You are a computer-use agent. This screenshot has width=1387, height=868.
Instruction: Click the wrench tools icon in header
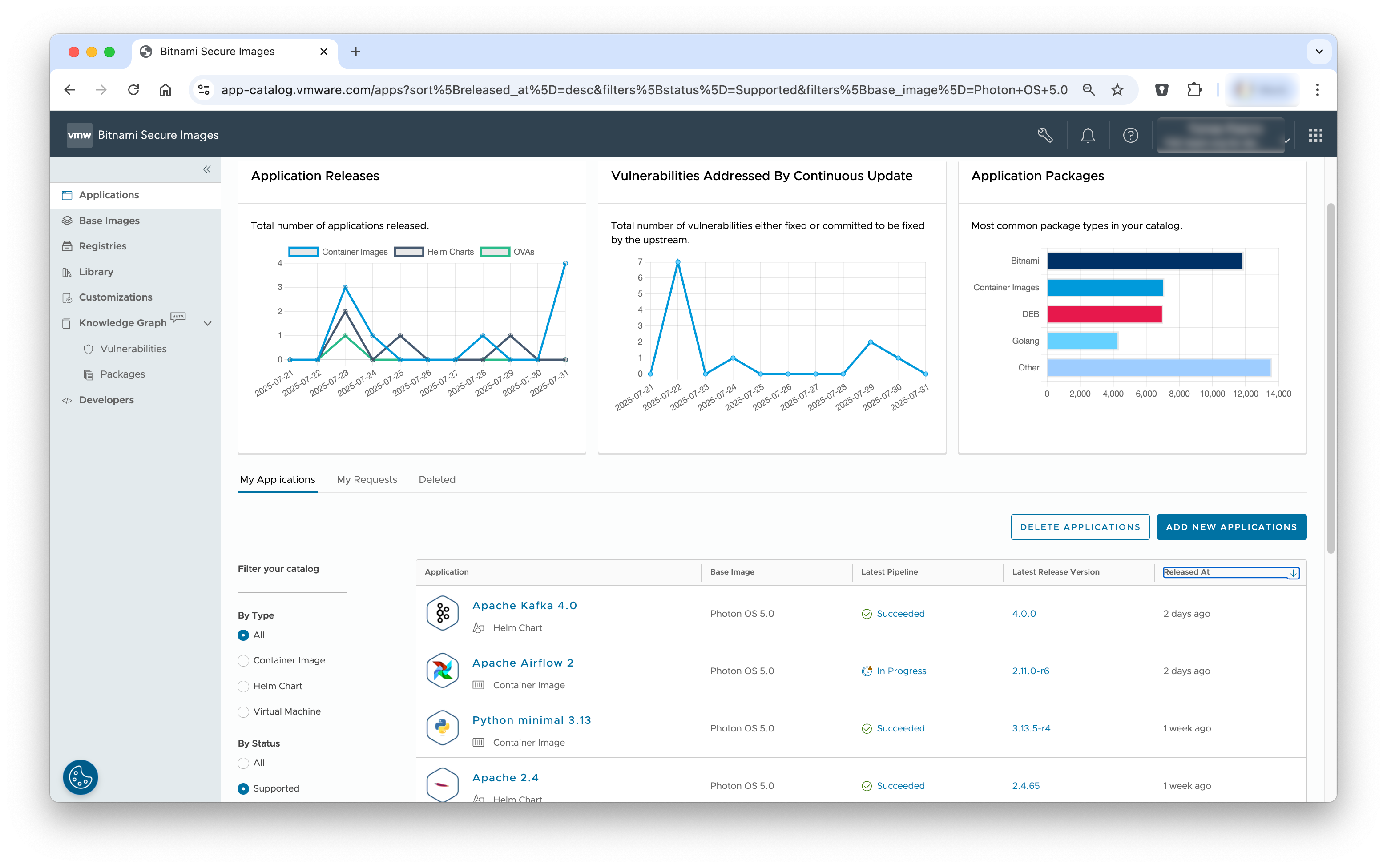[x=1045, y=135]
